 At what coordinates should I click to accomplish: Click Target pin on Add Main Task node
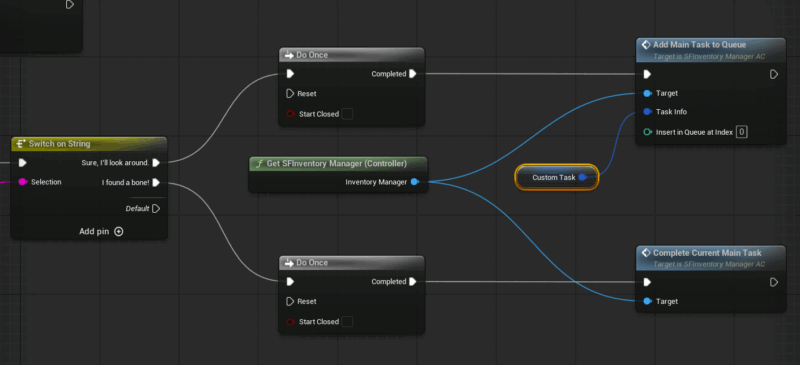click(x=647, y=93)
